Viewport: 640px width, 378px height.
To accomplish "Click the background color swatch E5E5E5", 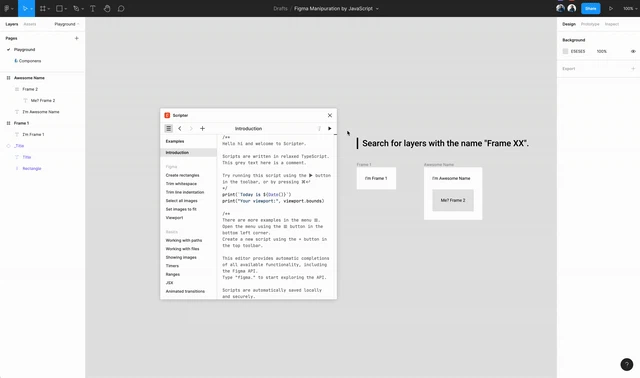I will coord(565,51).
